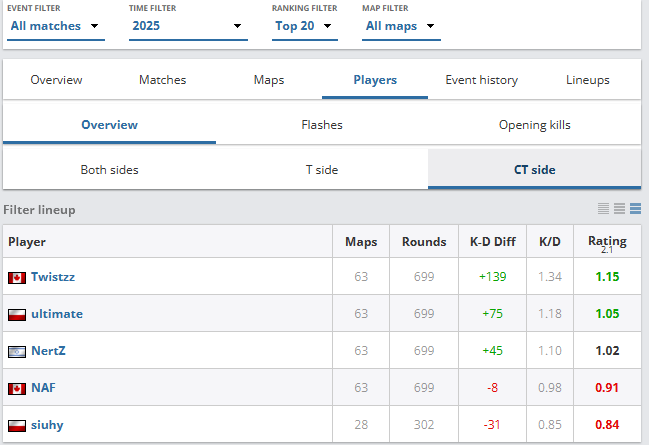This screenshot has width=649, height=445.
Task: Click the Poland flag next to siuhy
Action: click(17, 426)
